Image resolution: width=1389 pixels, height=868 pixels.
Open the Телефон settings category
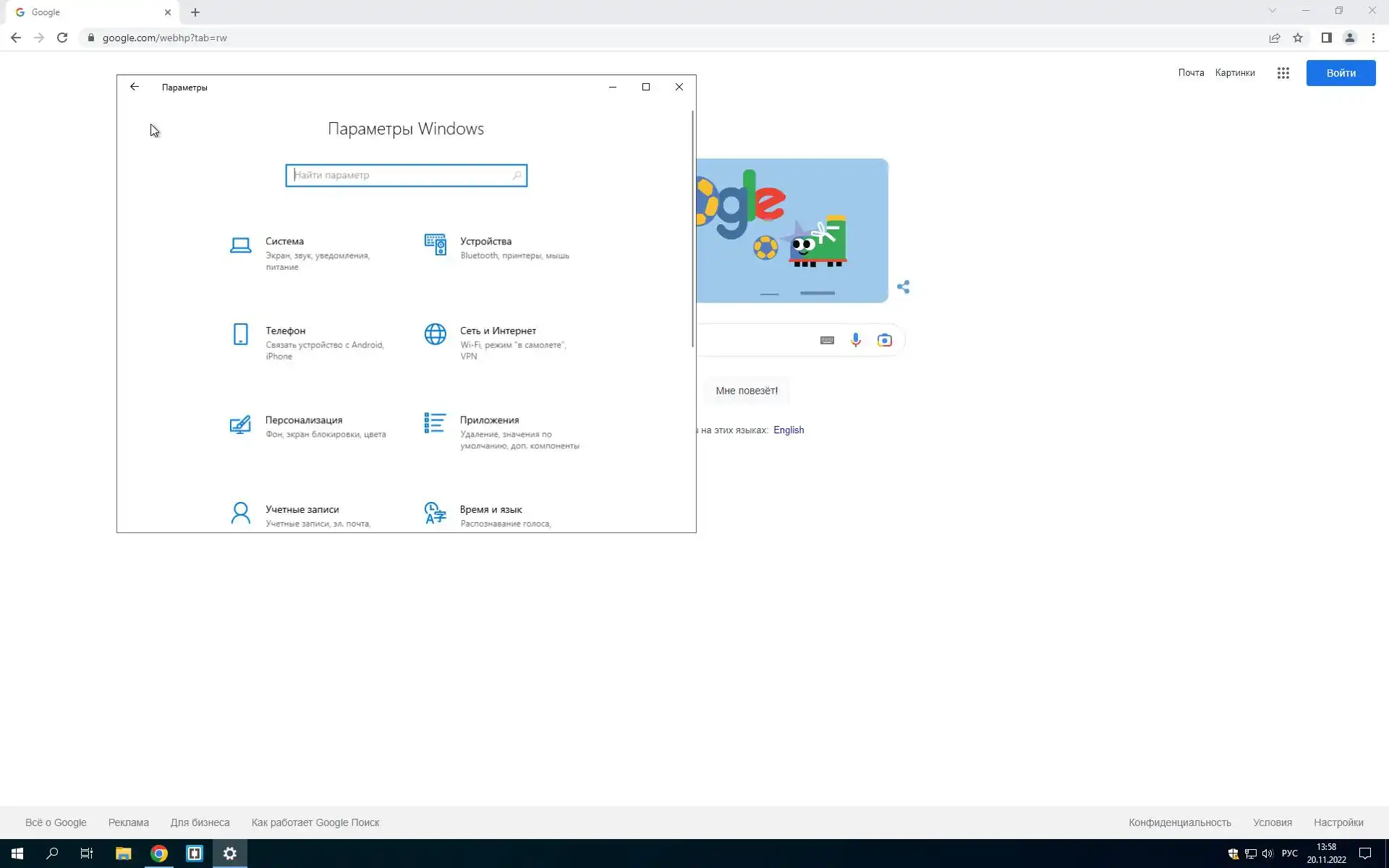(x=285, y=331)
